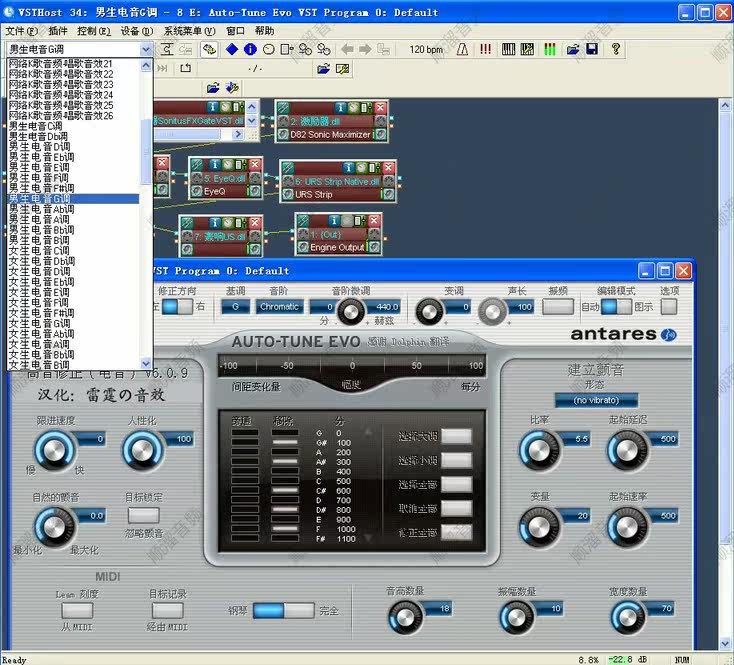Open the key selector showing G
The width and height of the screenshot is (734, 665).
[x=235, y=307]
